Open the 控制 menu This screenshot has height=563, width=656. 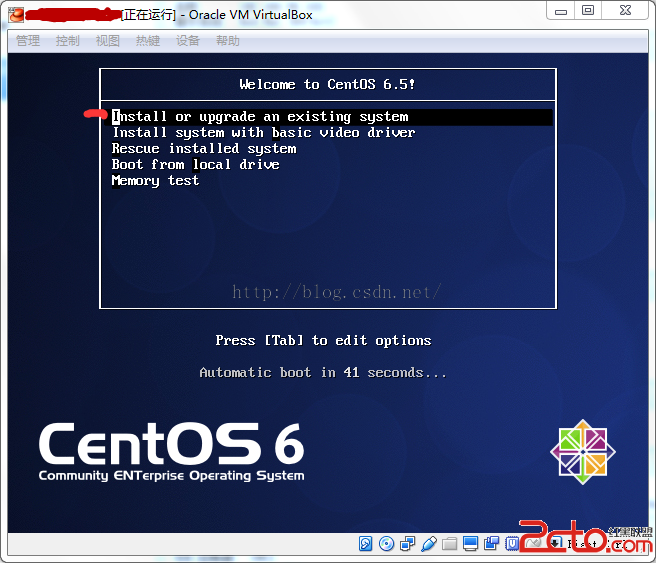(x=67, y=41)
